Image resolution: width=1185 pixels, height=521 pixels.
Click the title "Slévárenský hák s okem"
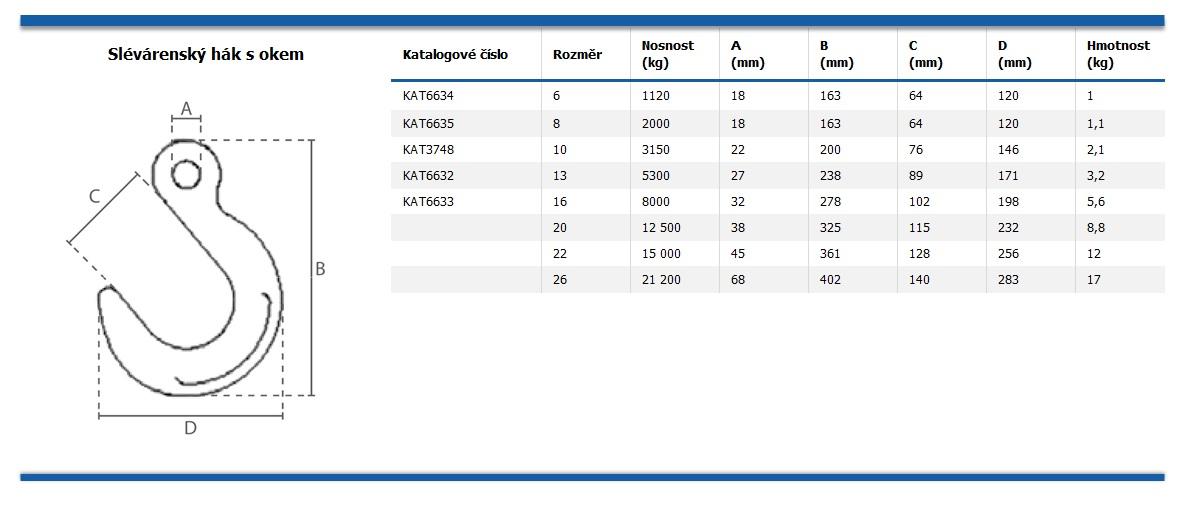(x=206, y=55)
